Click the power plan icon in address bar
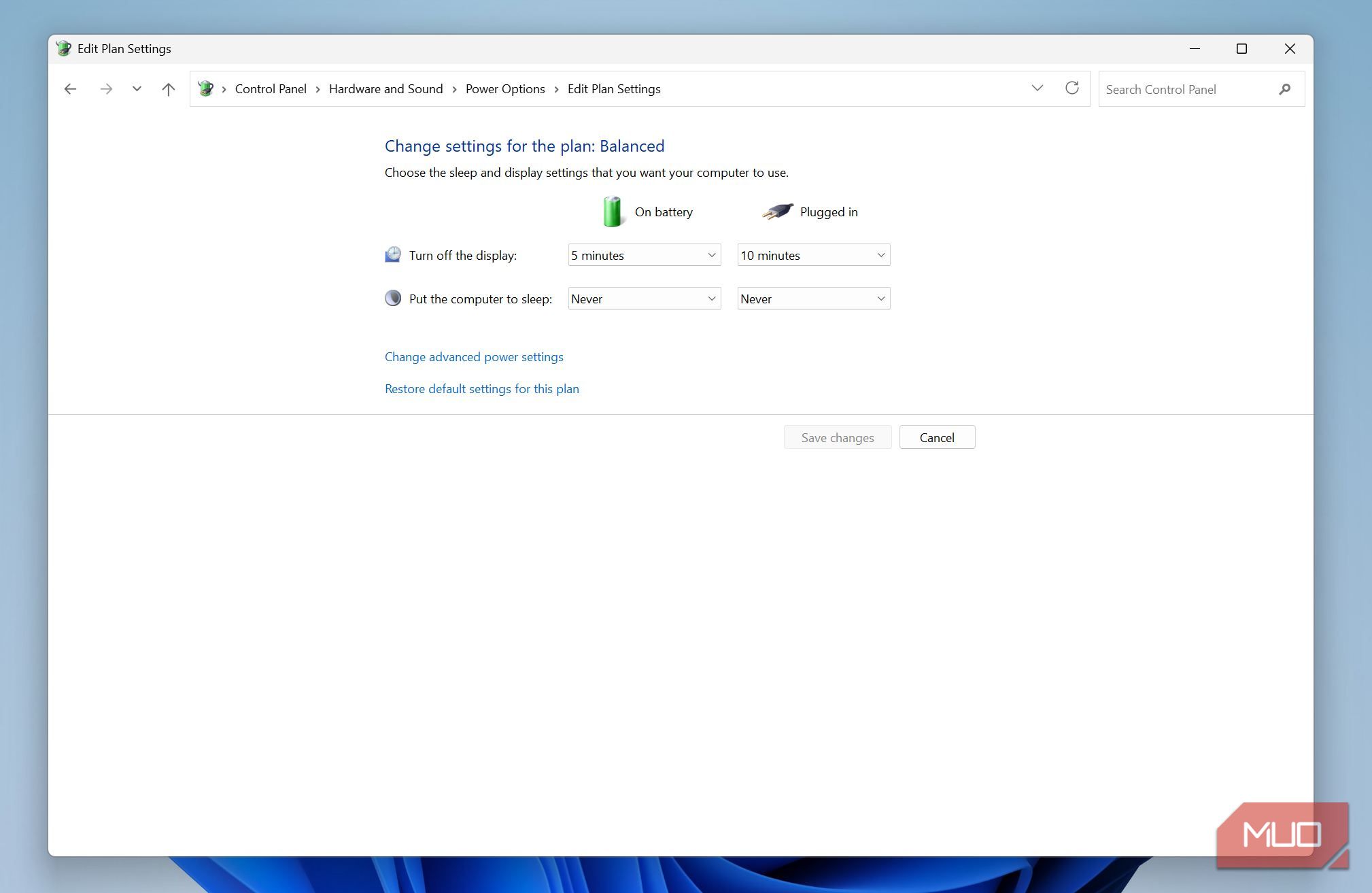The image size is (1372, 893). click(x=205, y=88)
